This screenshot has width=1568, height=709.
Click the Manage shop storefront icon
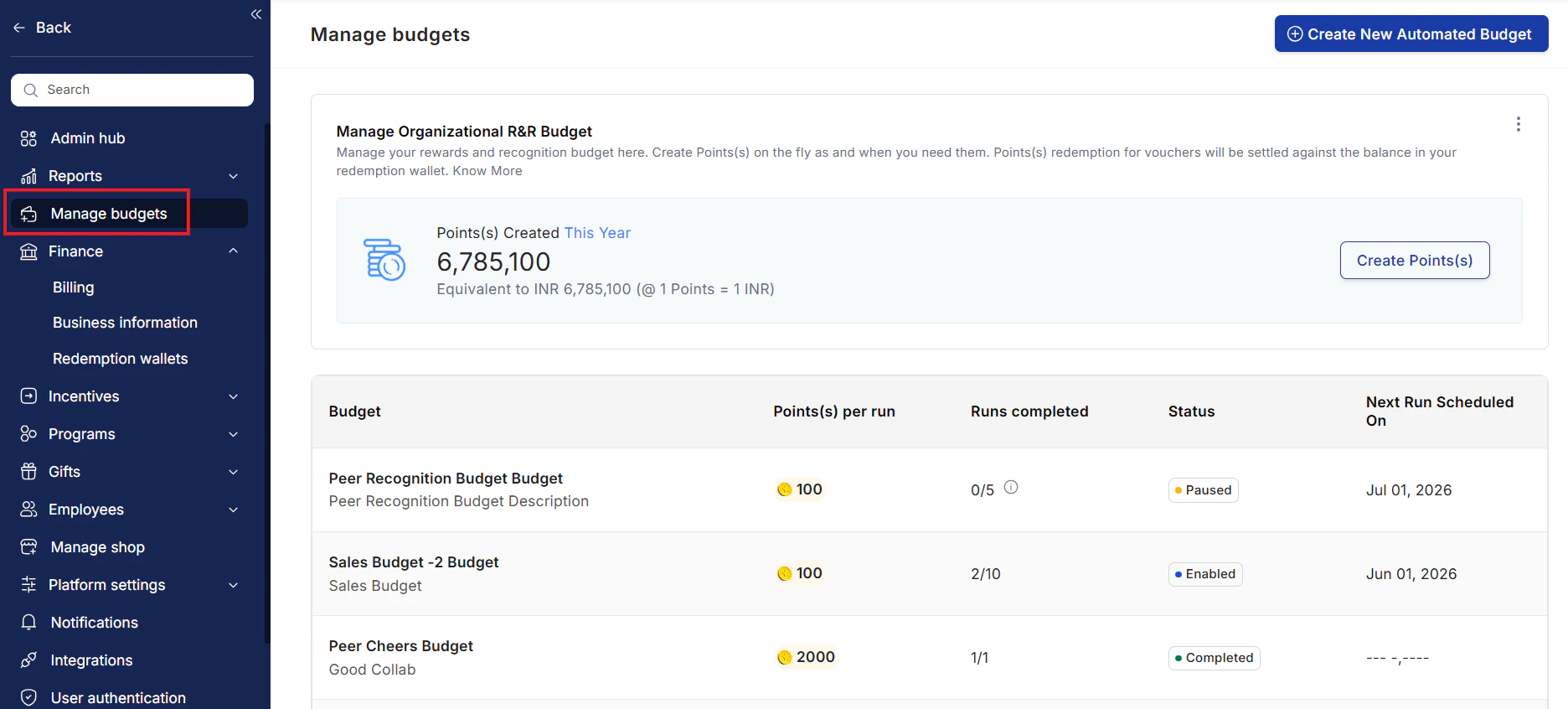(x=28, y=547)
